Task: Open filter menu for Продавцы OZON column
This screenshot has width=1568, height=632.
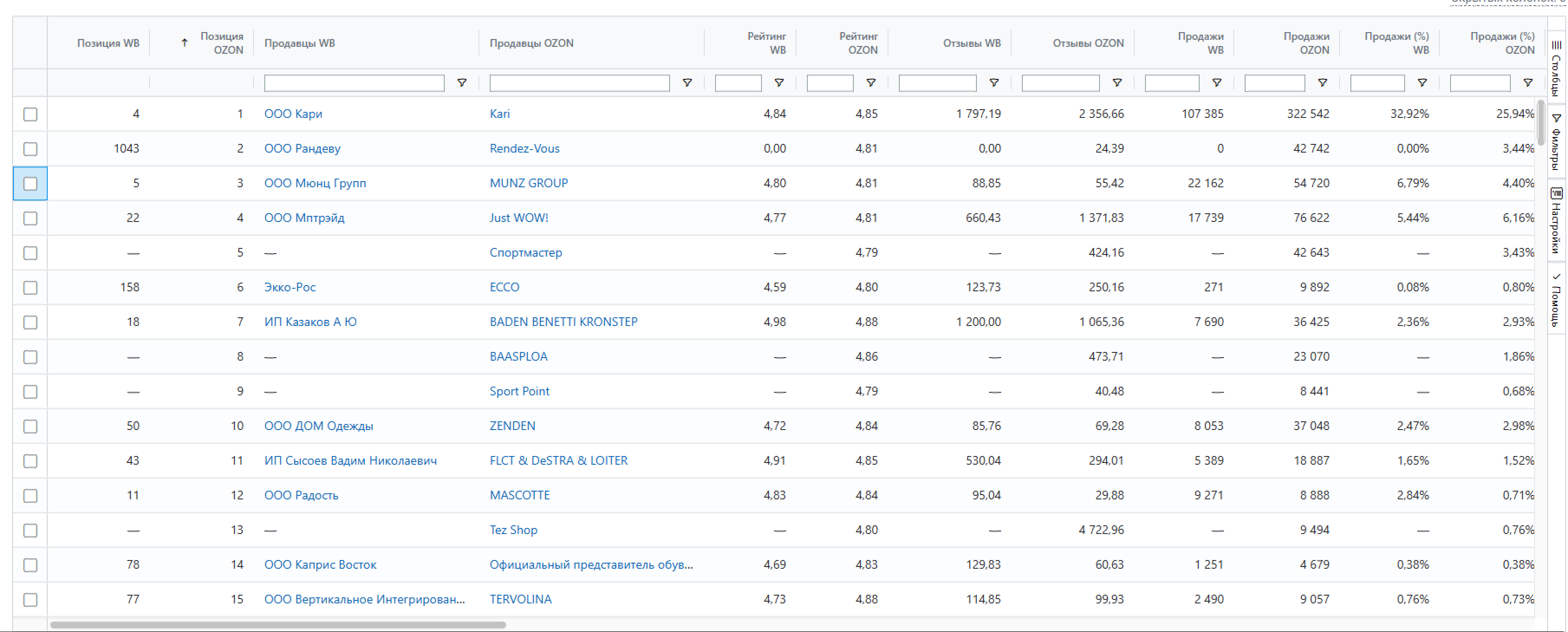Action: point(687,83)
